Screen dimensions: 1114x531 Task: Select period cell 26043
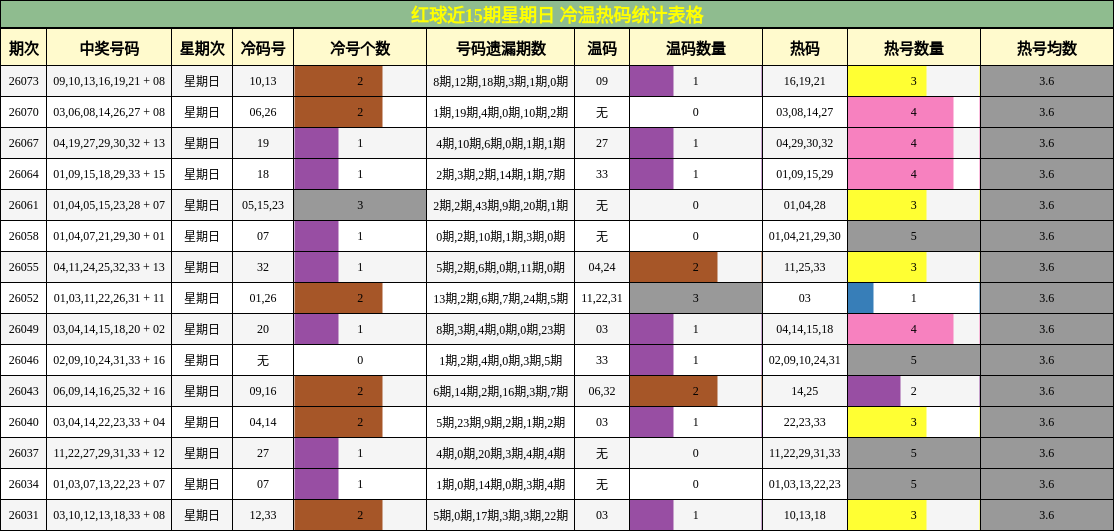point(23,391)
